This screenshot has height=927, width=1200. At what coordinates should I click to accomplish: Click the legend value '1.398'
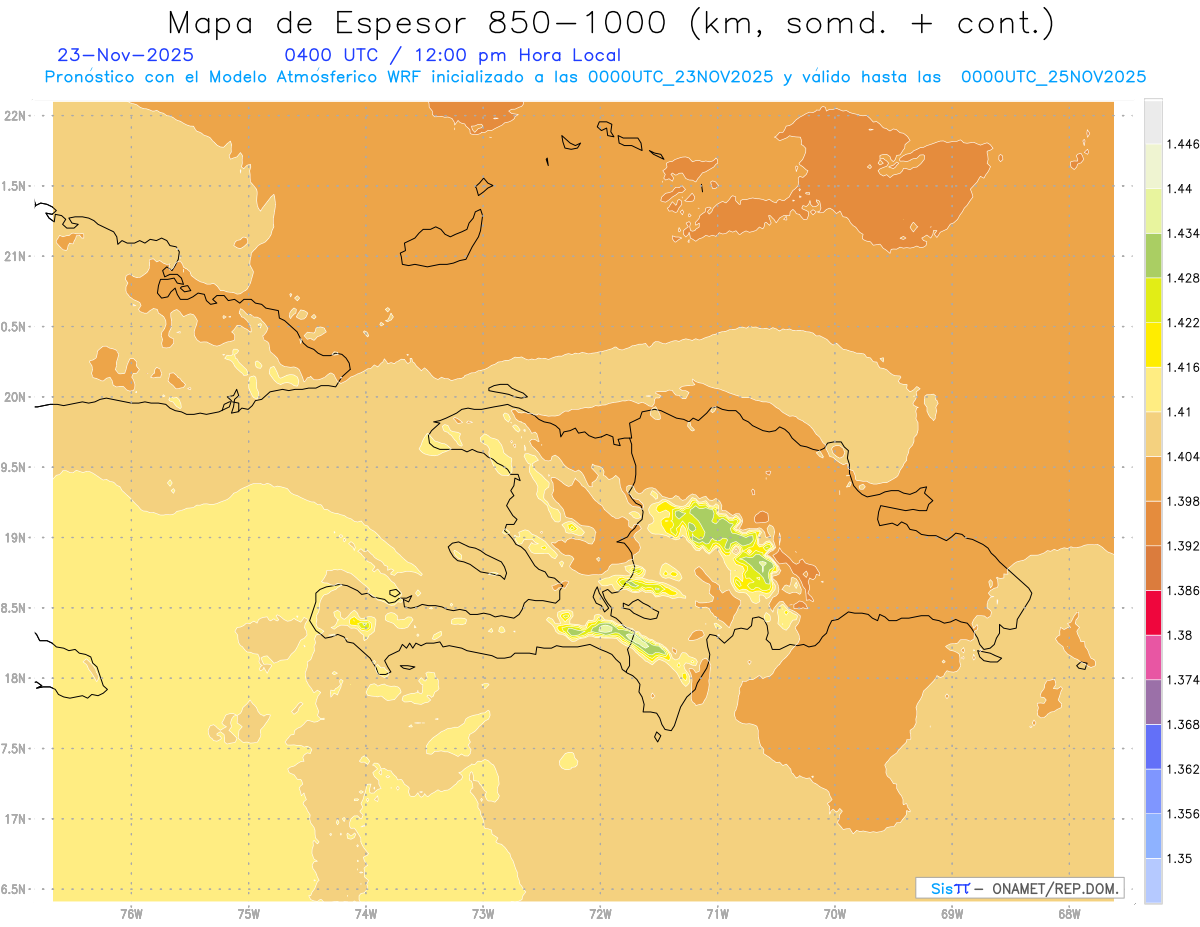click(x=1182, y=501)
